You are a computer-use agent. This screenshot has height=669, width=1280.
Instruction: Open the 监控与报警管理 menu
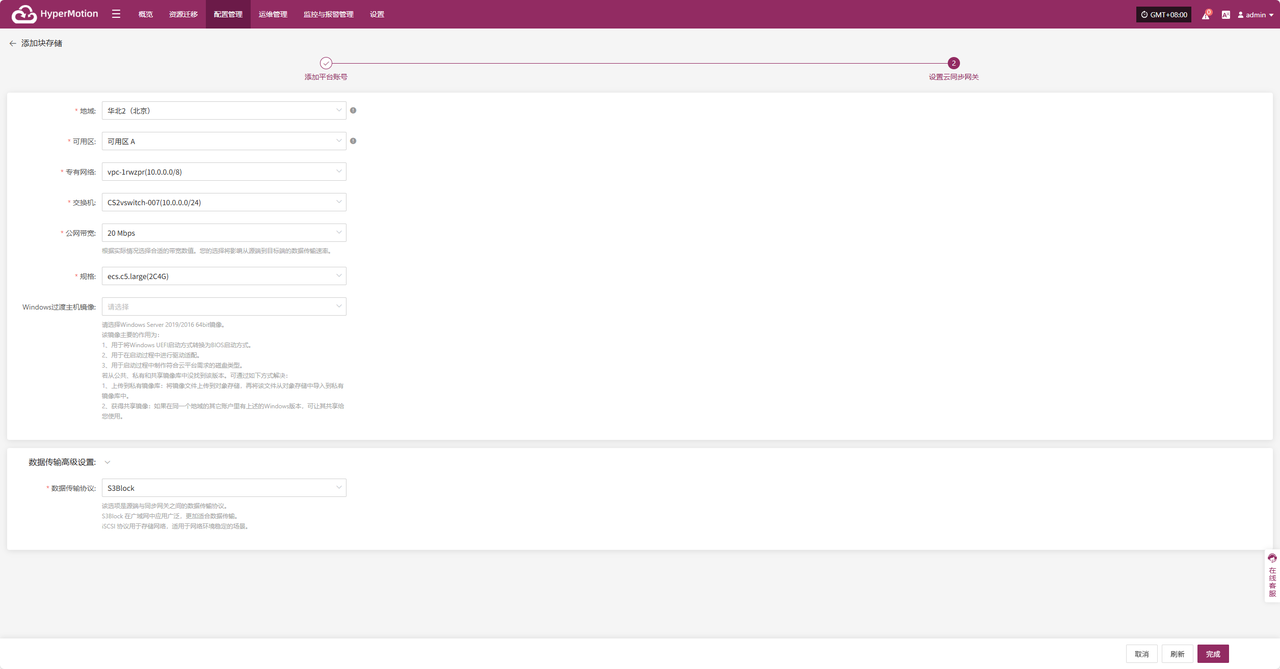pyautogui.click(x=328, y=15)
